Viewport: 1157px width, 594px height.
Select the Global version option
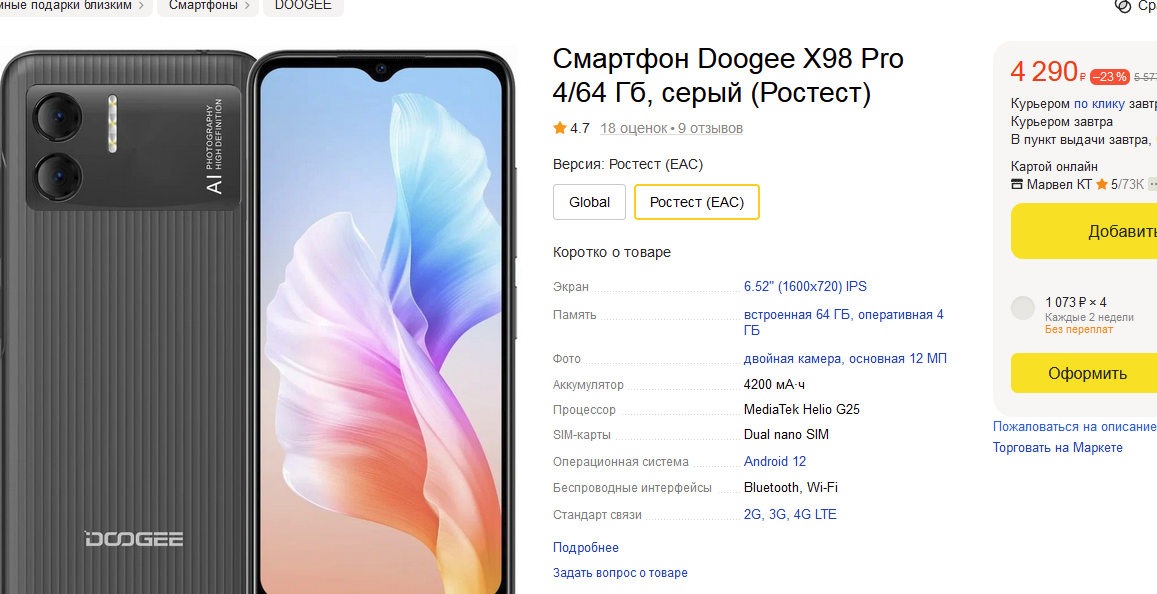coord(590,202)
